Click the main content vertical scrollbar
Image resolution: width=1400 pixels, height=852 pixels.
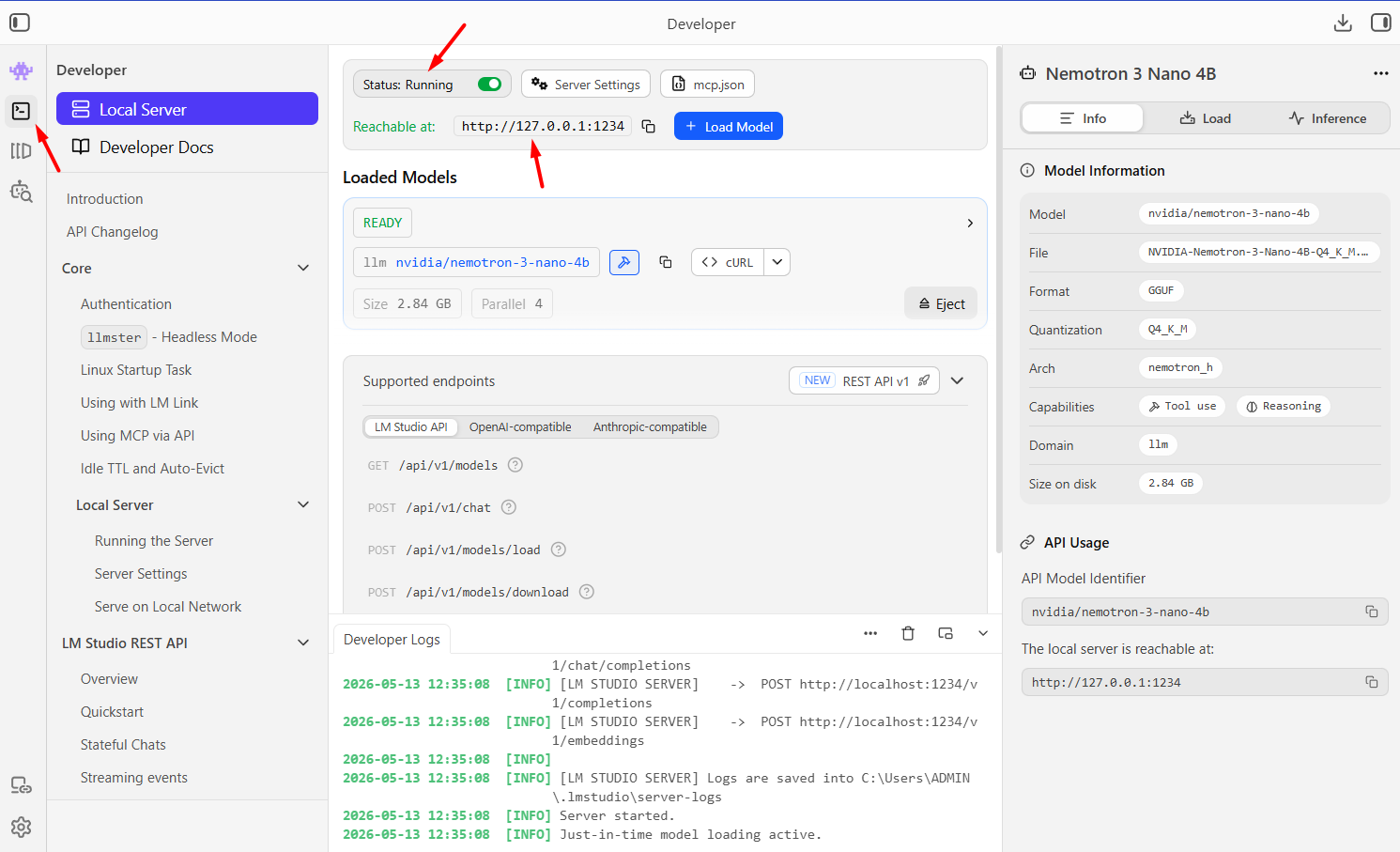point(998,300)
